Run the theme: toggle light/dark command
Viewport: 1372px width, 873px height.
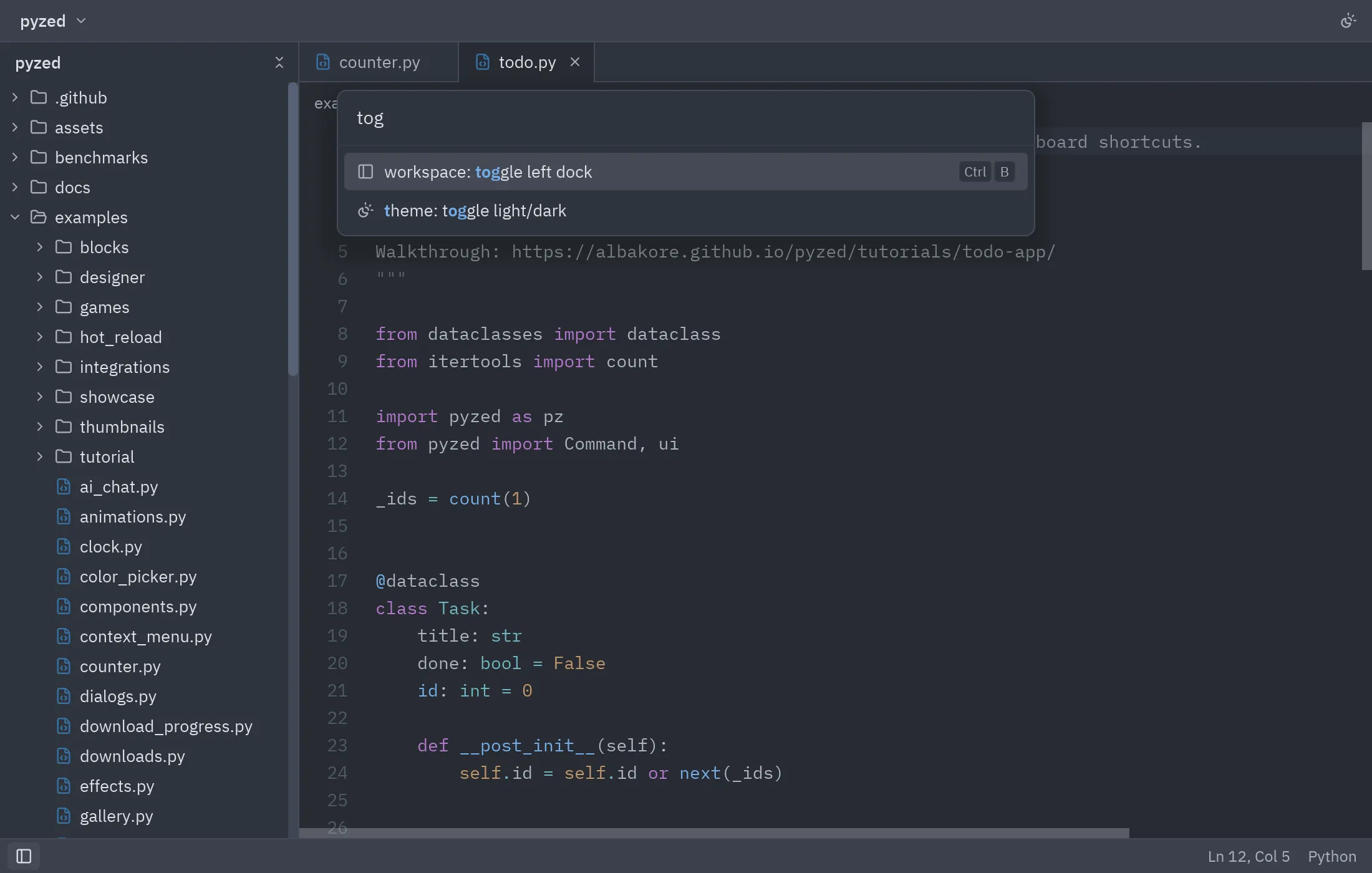click(x=685, y=210)
